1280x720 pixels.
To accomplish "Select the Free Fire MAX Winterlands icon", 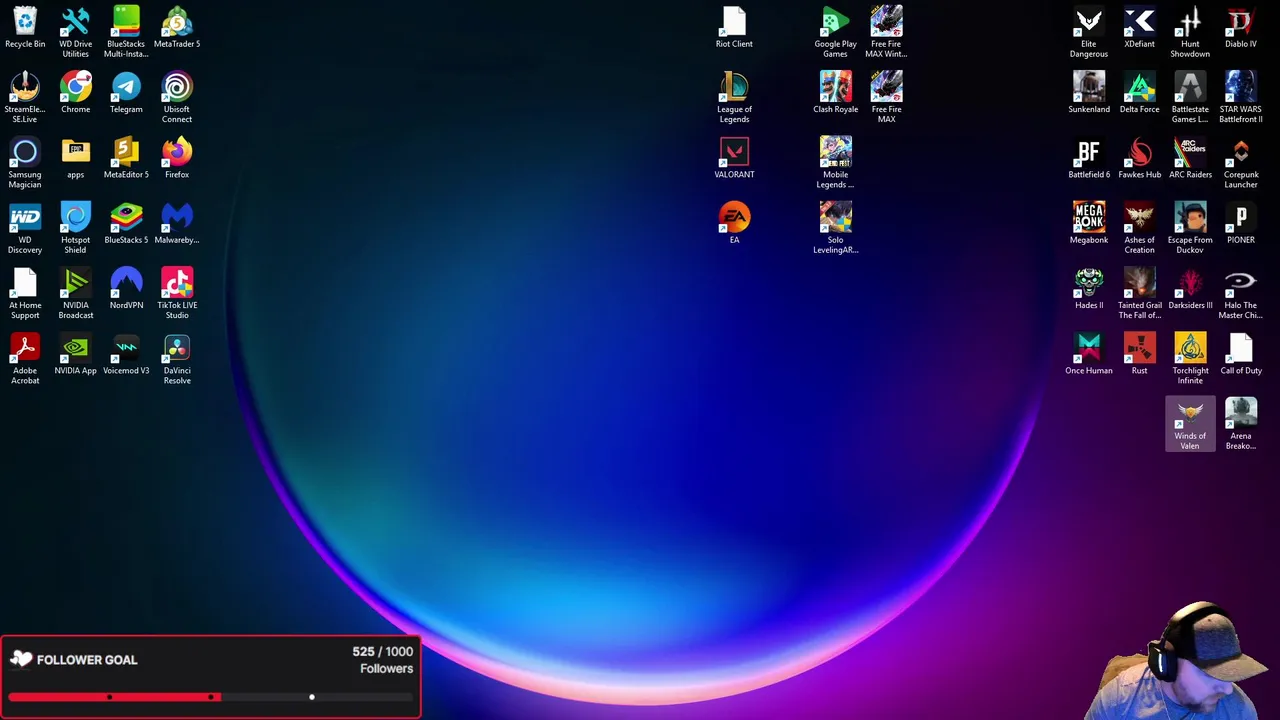I will point(886,21).
